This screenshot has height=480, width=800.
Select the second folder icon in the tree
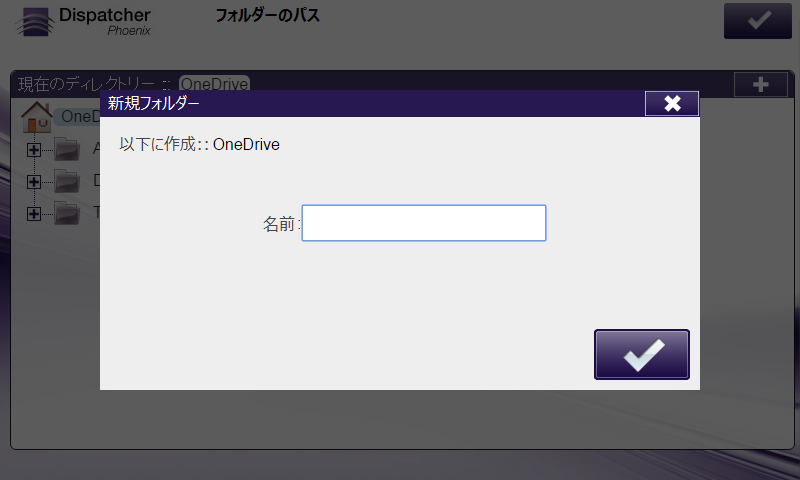click(x=67, y=181)
